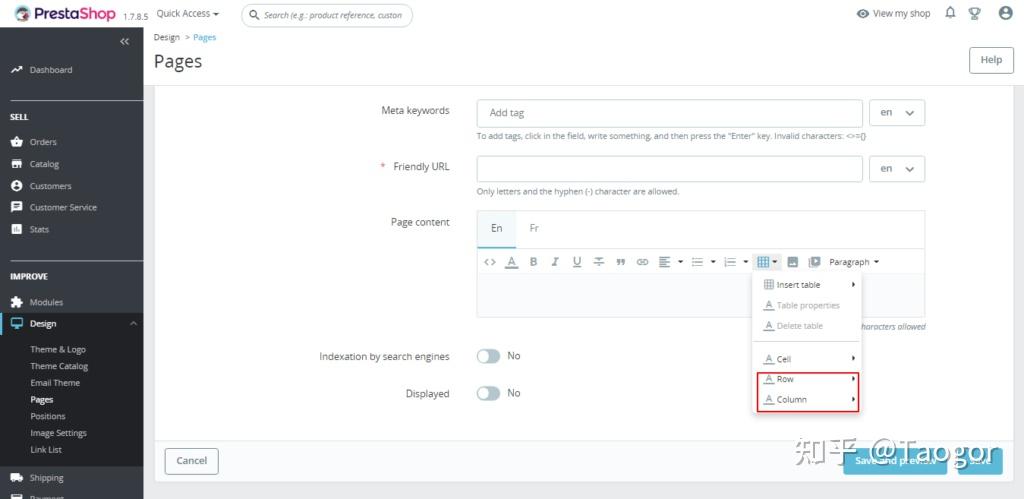1024x499 pixels.
Task: Insert a hyperlink in the editor
Action: coord(643,262)
